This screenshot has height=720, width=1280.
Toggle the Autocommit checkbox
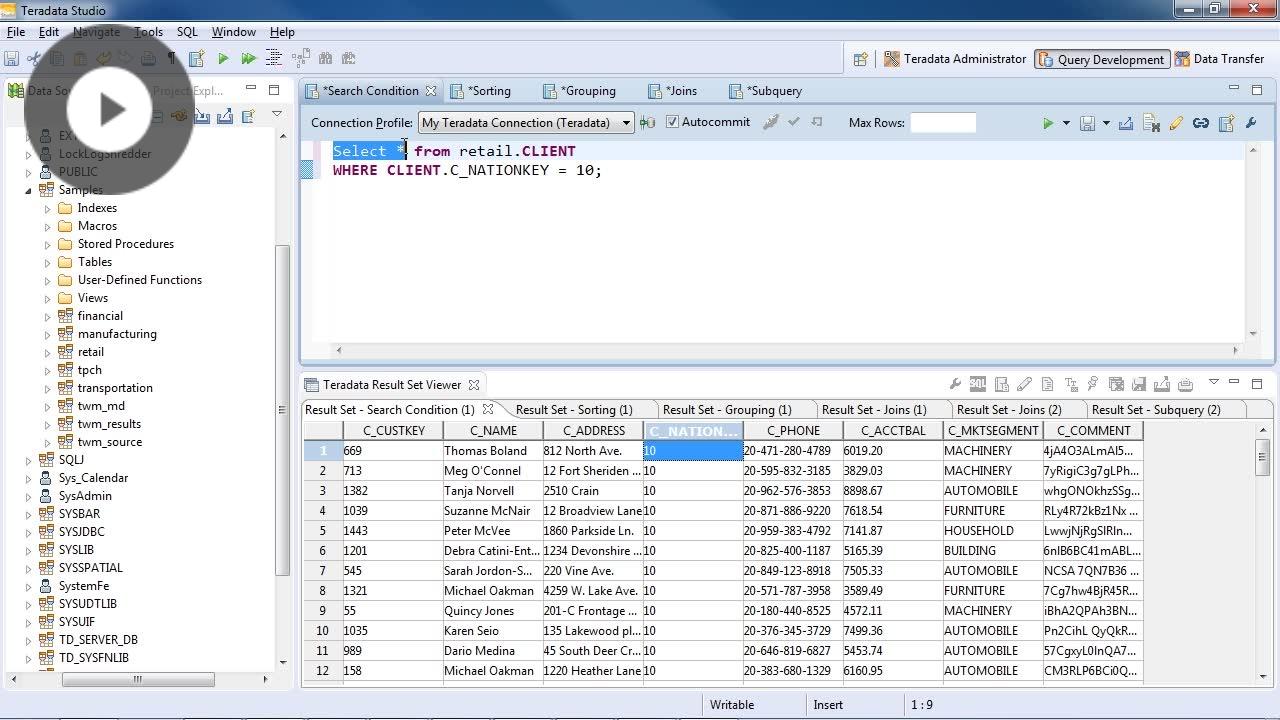coord(672,122)
